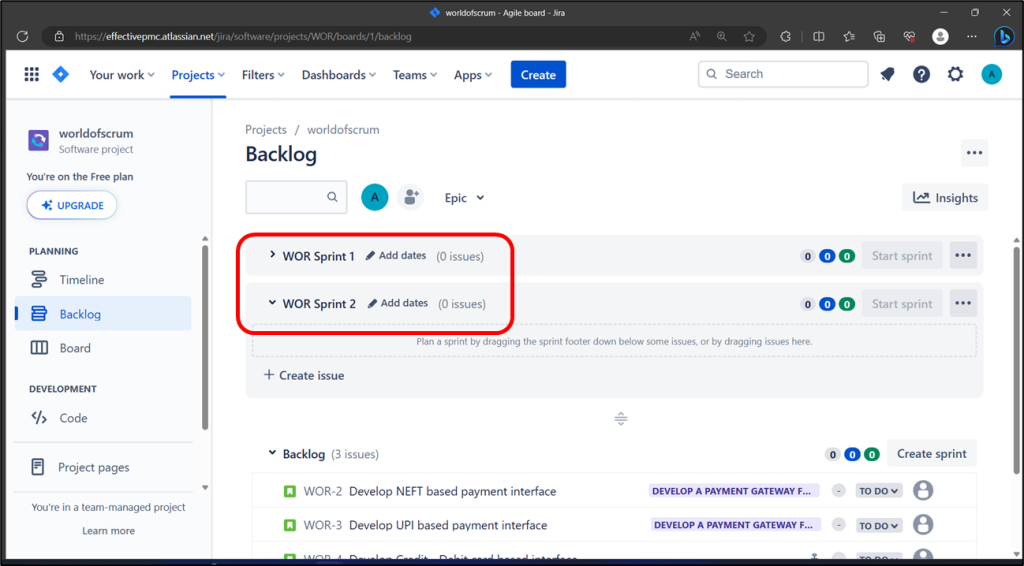This screenshot has height=566, width=1024.
Task: Open browser split screen icon
Action: [818, 37]
